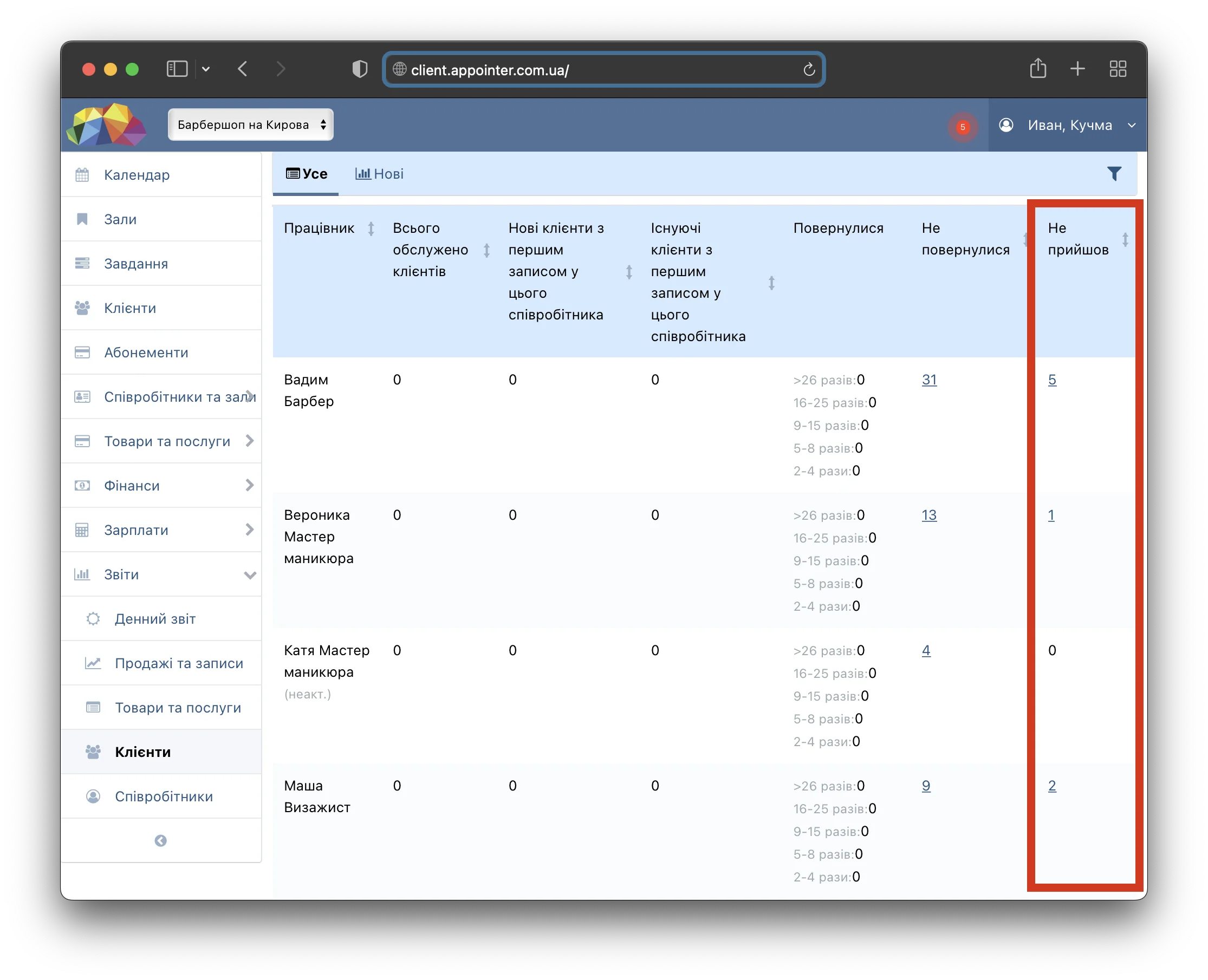The width and height of the screenshot is (1208, 980).
Task: Open the Календар sidebar icon
Action: click(82, 175)
